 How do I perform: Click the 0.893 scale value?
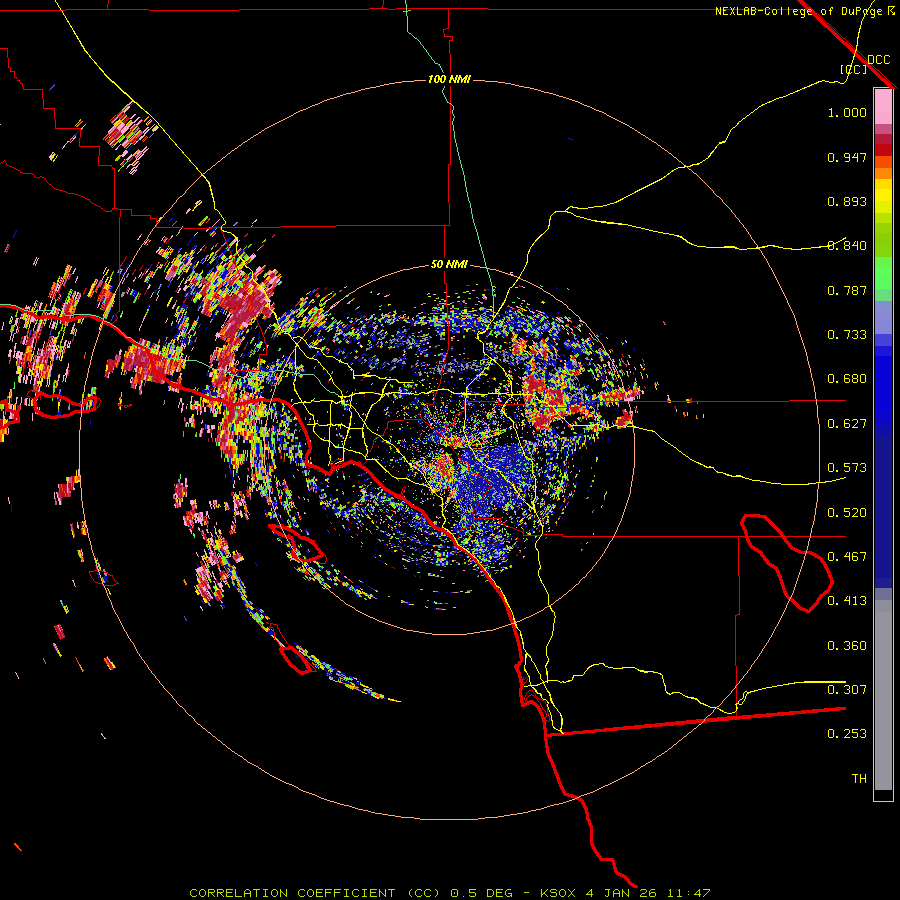coord(847,201)
